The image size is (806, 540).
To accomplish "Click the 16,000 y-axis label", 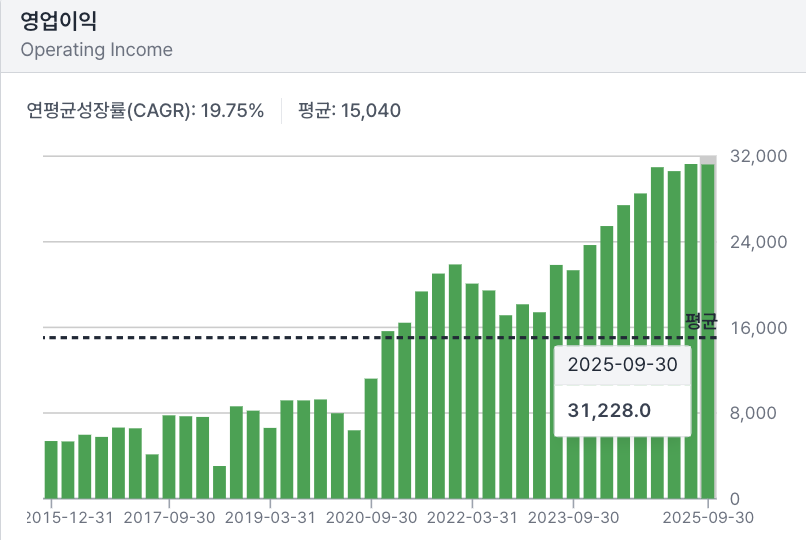I will 760,328.
